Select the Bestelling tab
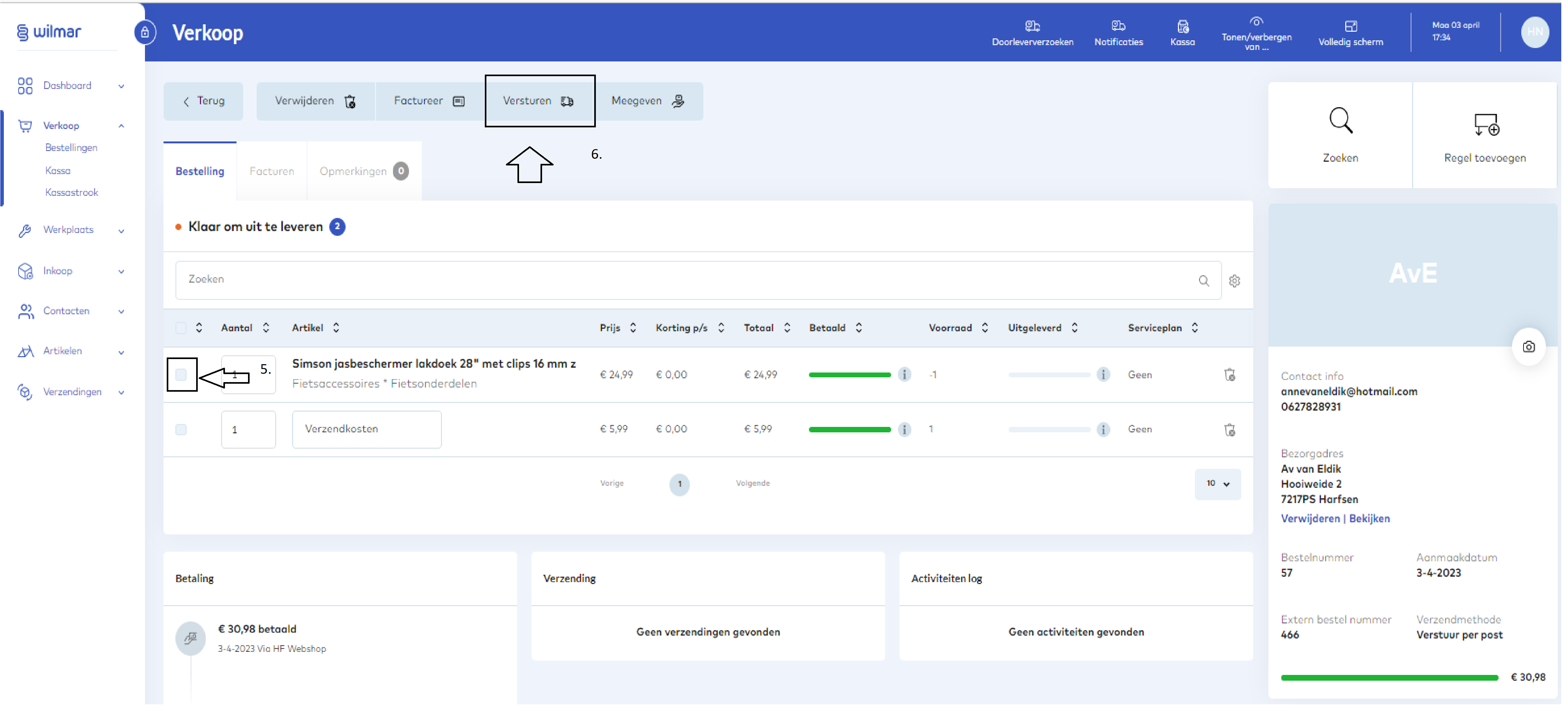The height and width of the screenshot is (713, 1568). tap(201, 172)
